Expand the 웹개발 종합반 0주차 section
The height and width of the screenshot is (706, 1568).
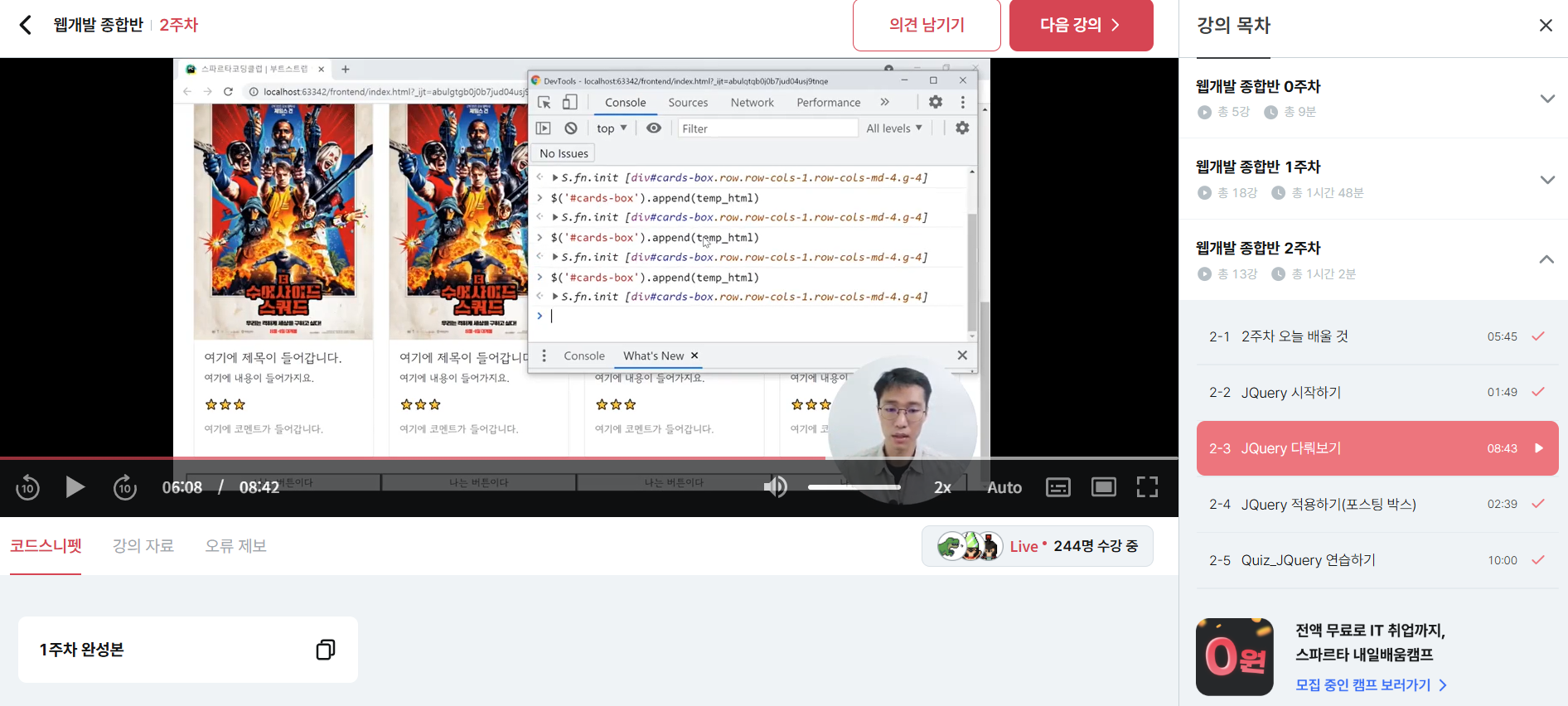click(1546, 99)
